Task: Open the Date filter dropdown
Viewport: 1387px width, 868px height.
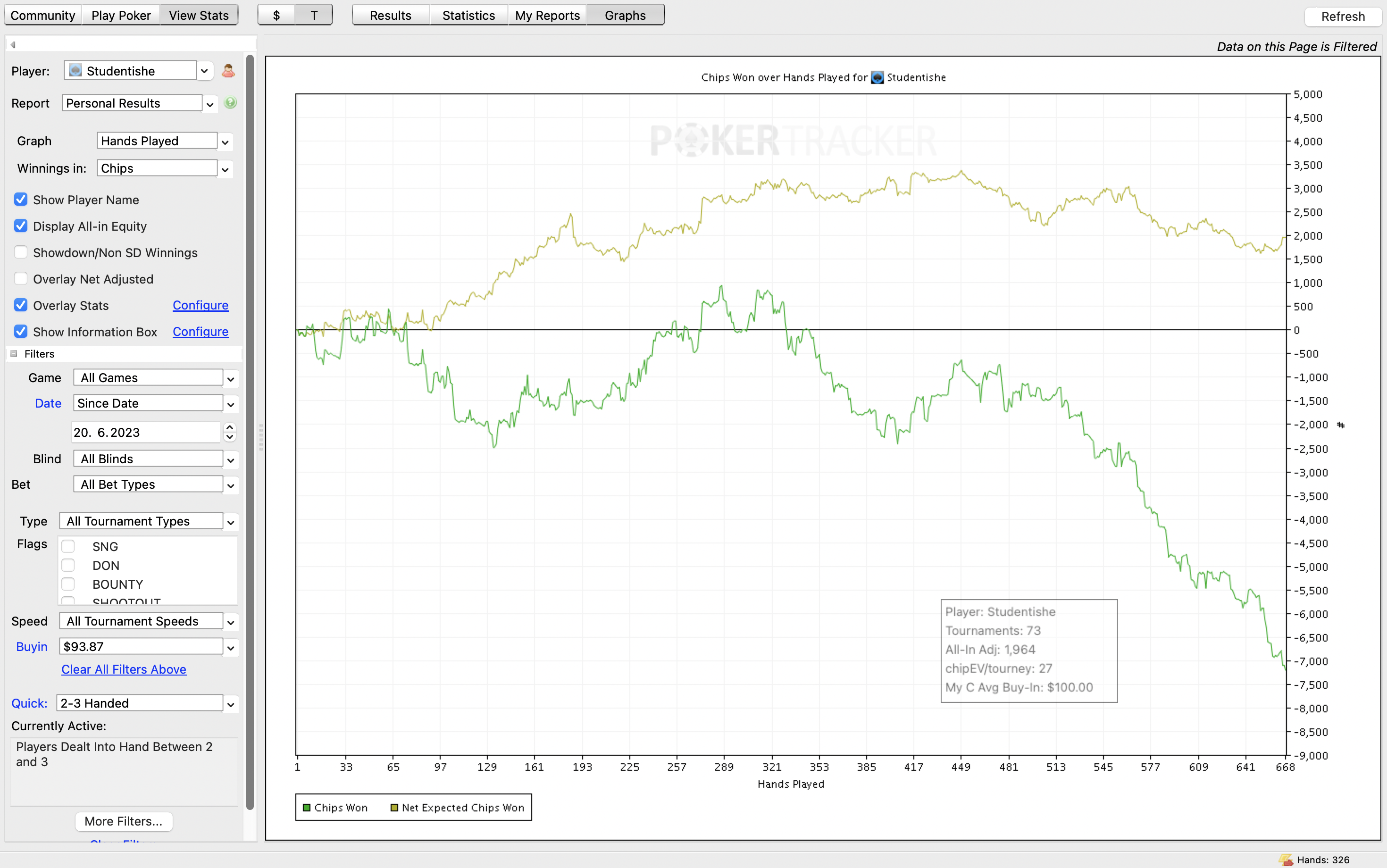Action: pyautogui.click(x=231, y=404)
